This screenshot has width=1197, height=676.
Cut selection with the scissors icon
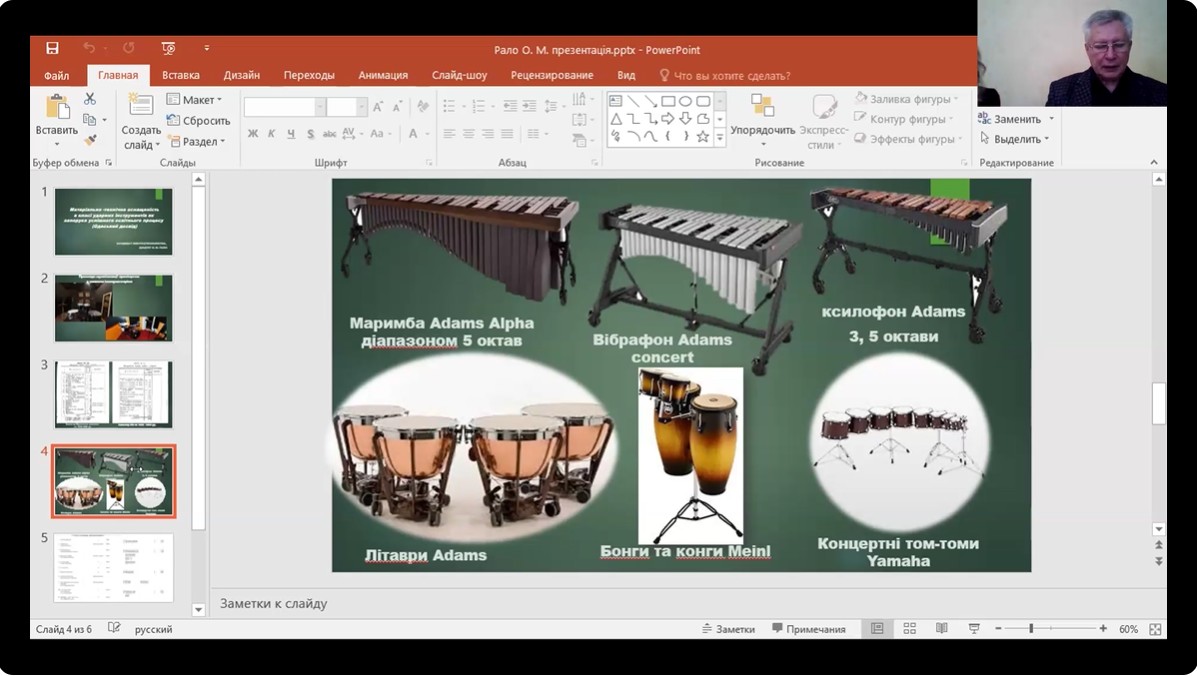pos(90,99)
